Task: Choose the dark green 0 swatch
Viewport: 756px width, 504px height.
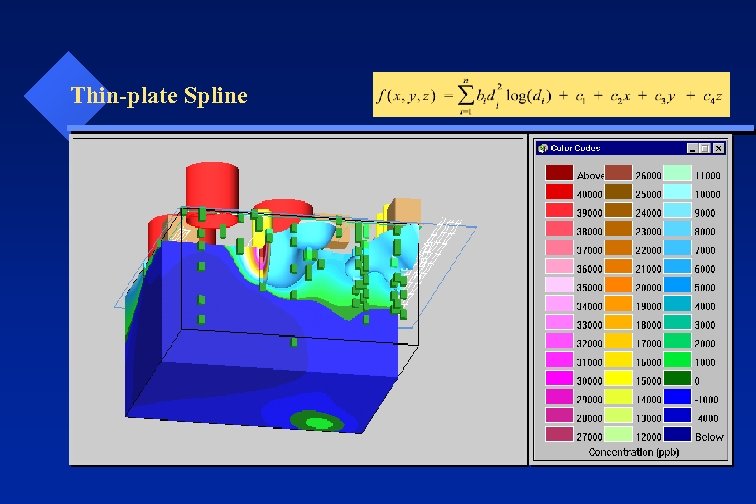Action: pos(677,378)
